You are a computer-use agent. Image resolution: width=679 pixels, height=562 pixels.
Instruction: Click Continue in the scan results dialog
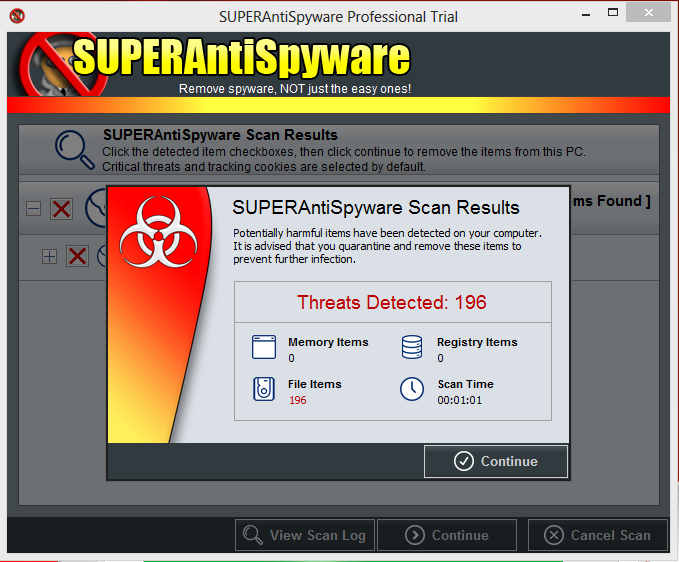[x=495, y=462]
